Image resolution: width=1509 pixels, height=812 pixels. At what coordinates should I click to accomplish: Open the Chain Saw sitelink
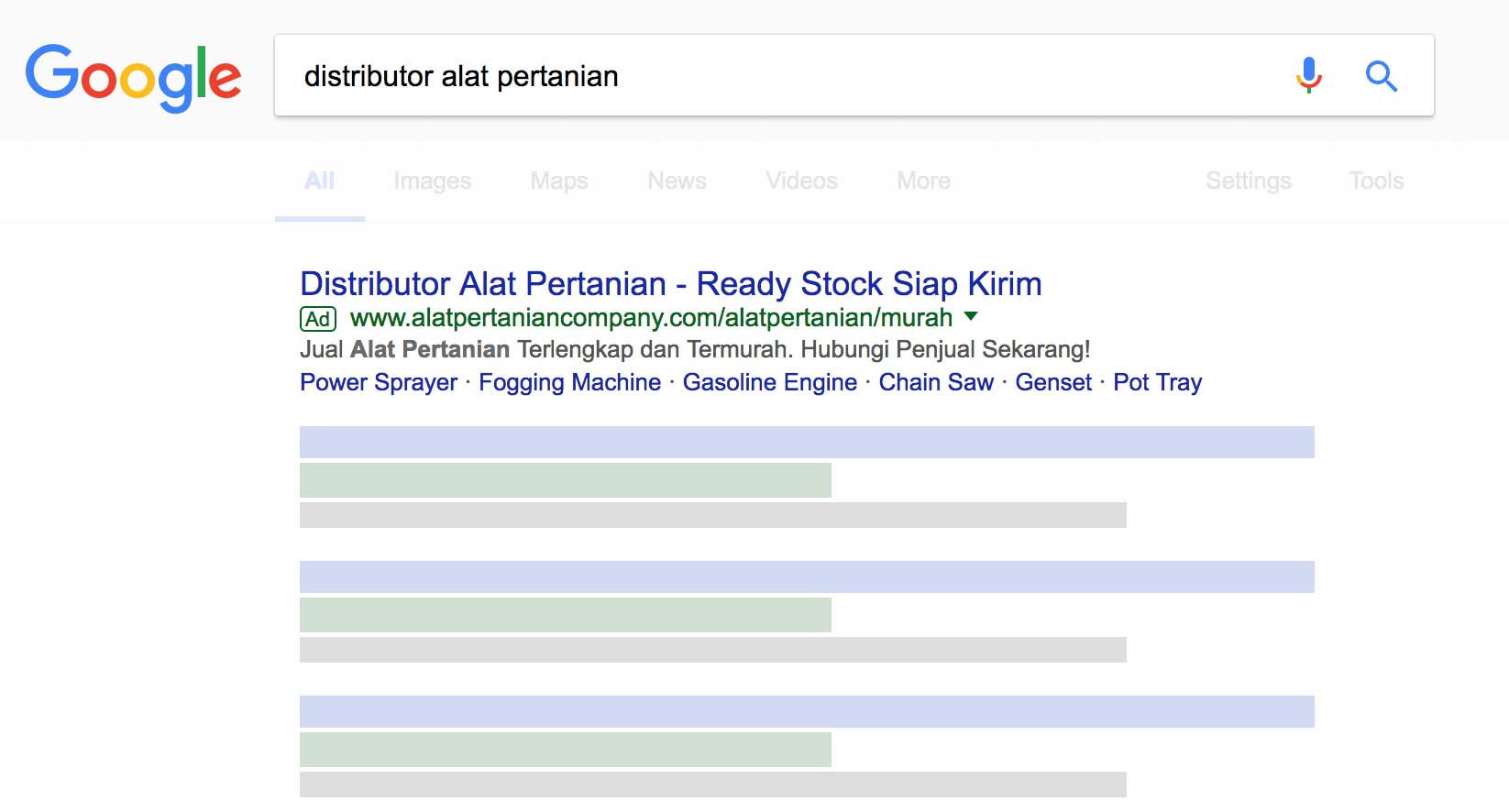936,382
